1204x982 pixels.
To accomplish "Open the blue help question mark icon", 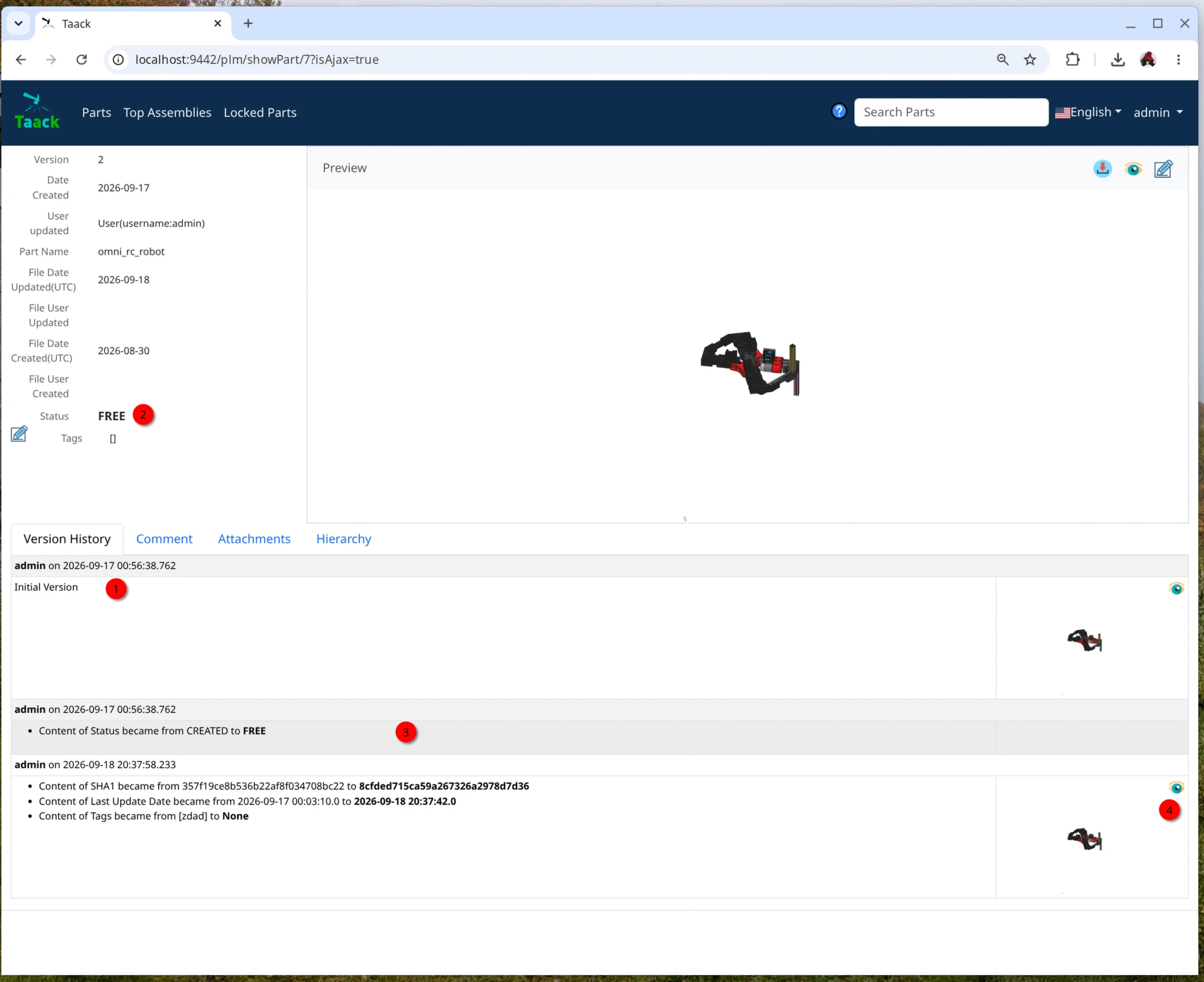I will coord(839,111).
